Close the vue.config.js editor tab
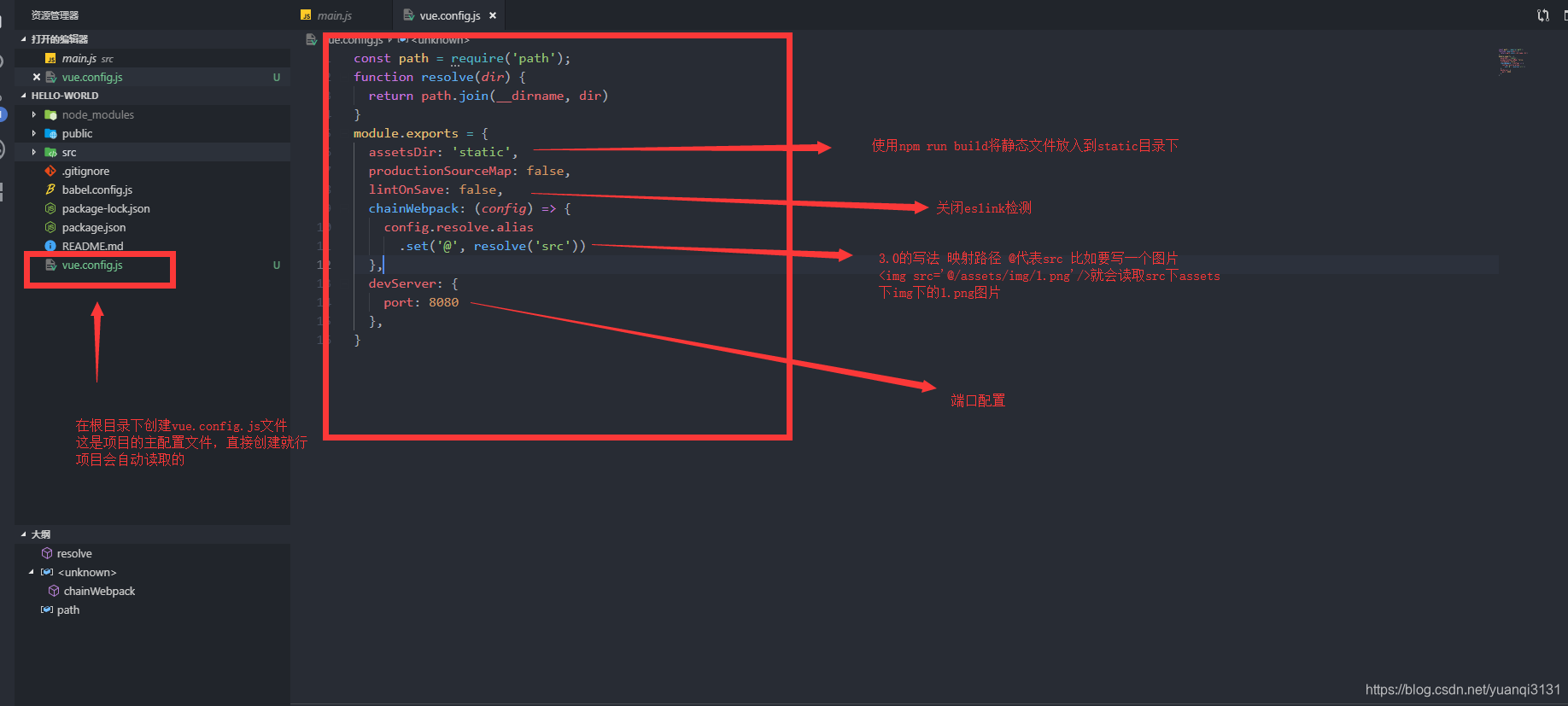Image resolution: width=1568 pixels, height=706 pixels. click(493, 15)
